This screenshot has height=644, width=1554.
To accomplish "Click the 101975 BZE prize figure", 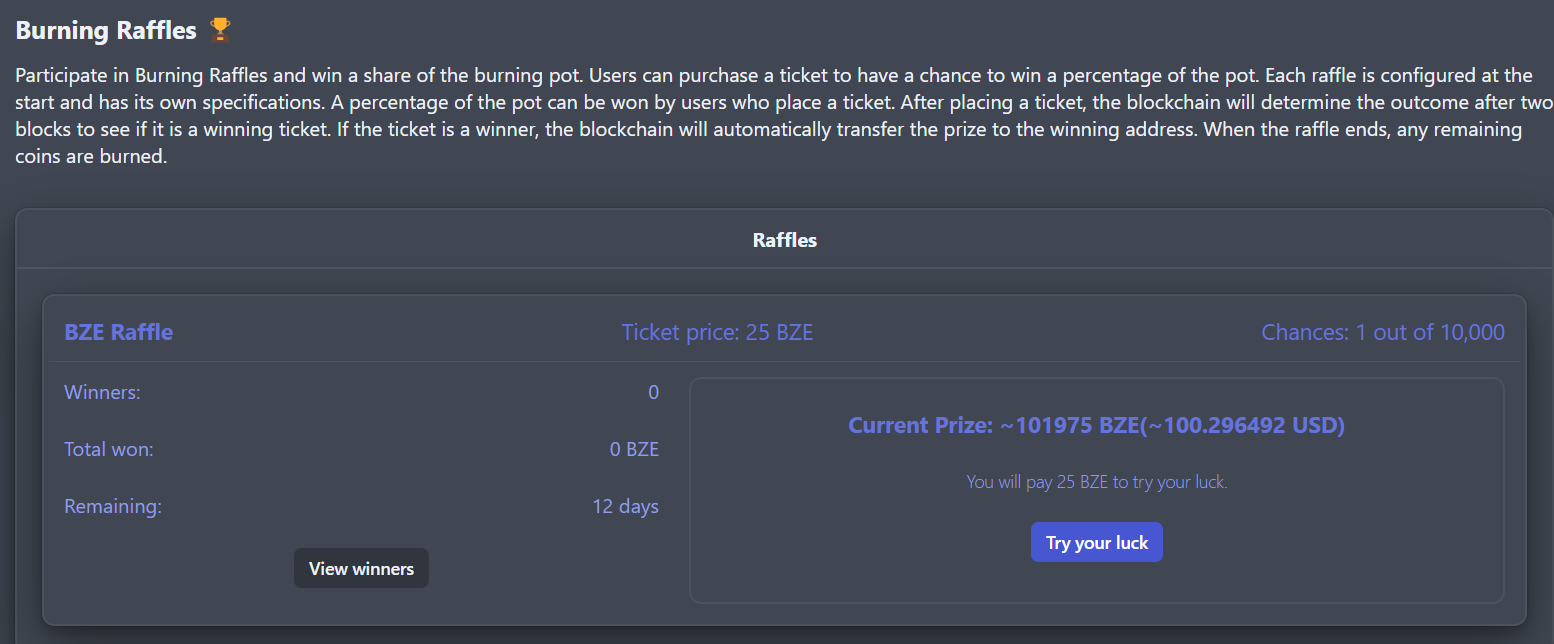I will coord(1062,426).
